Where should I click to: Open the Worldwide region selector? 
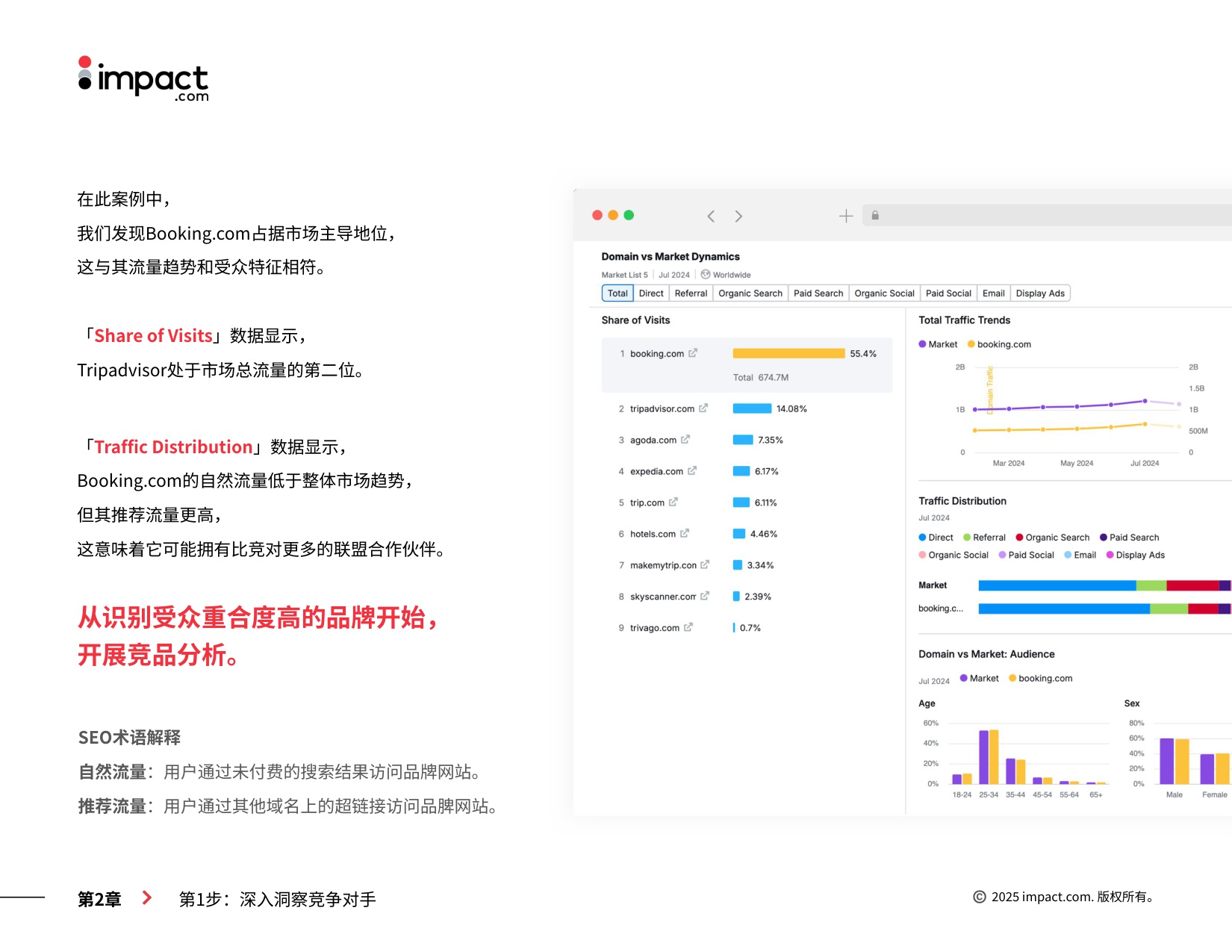pyautogui.click(x=729, y=275)
